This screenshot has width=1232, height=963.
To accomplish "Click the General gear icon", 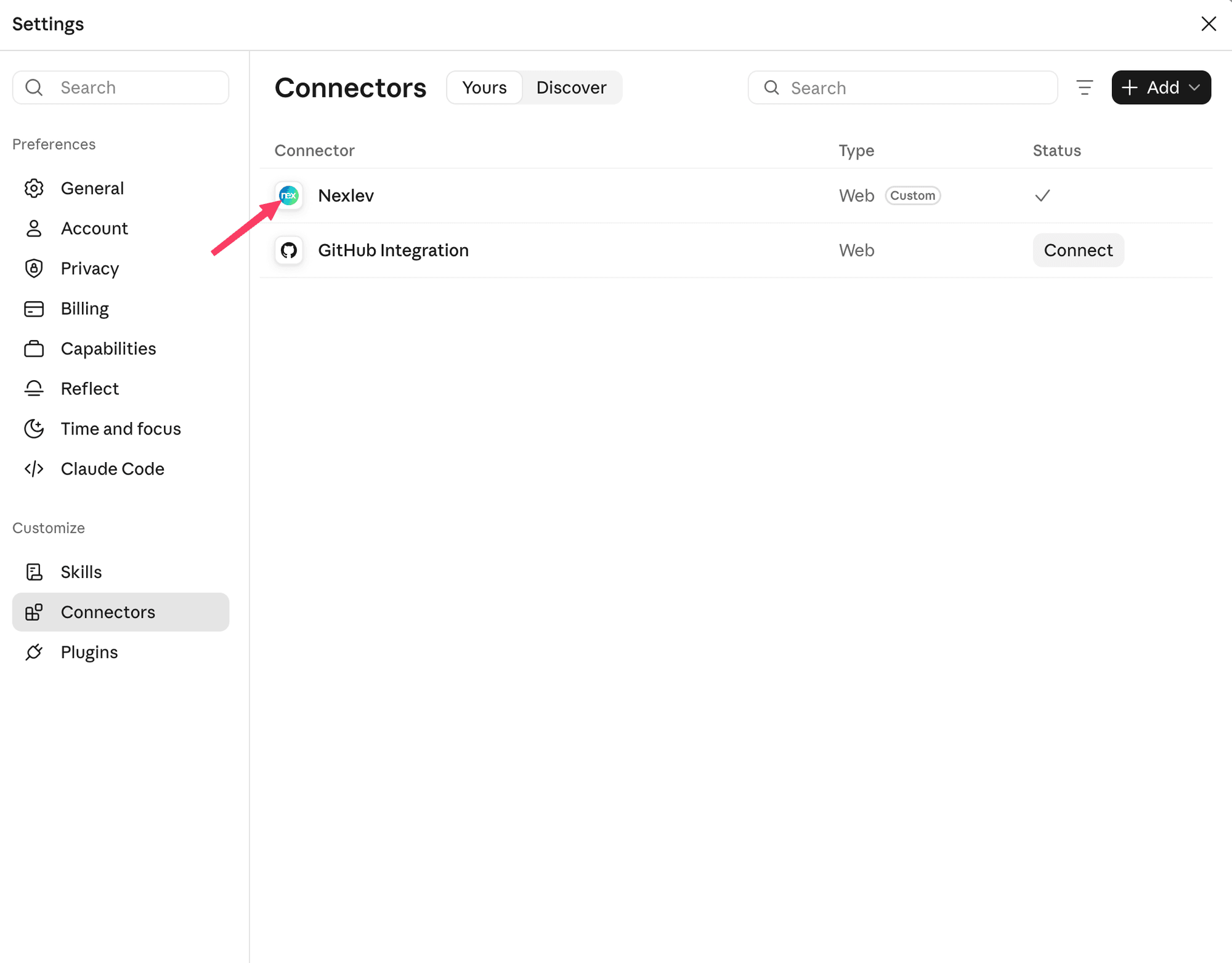I will pyautogui.click(x=34, y=188).
